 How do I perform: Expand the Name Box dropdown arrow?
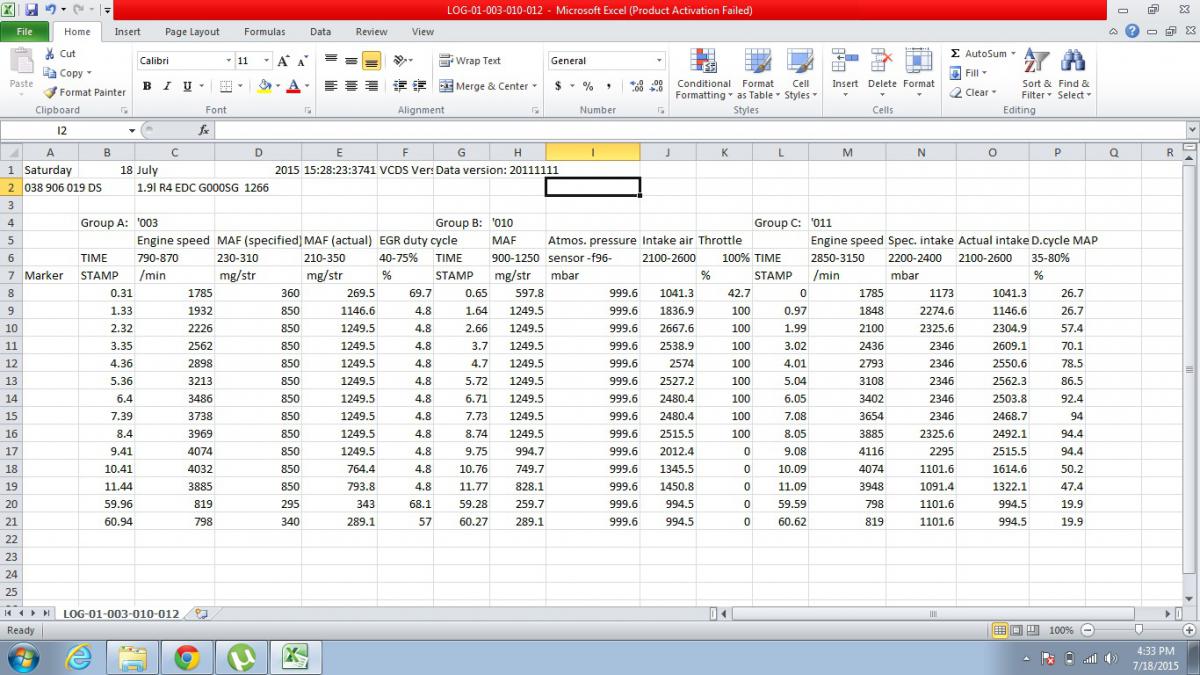point(131,131)
